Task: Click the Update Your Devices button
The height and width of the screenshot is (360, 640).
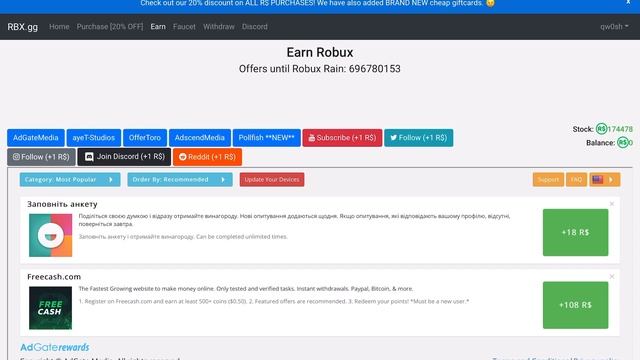Action: [x=272, y=180]
